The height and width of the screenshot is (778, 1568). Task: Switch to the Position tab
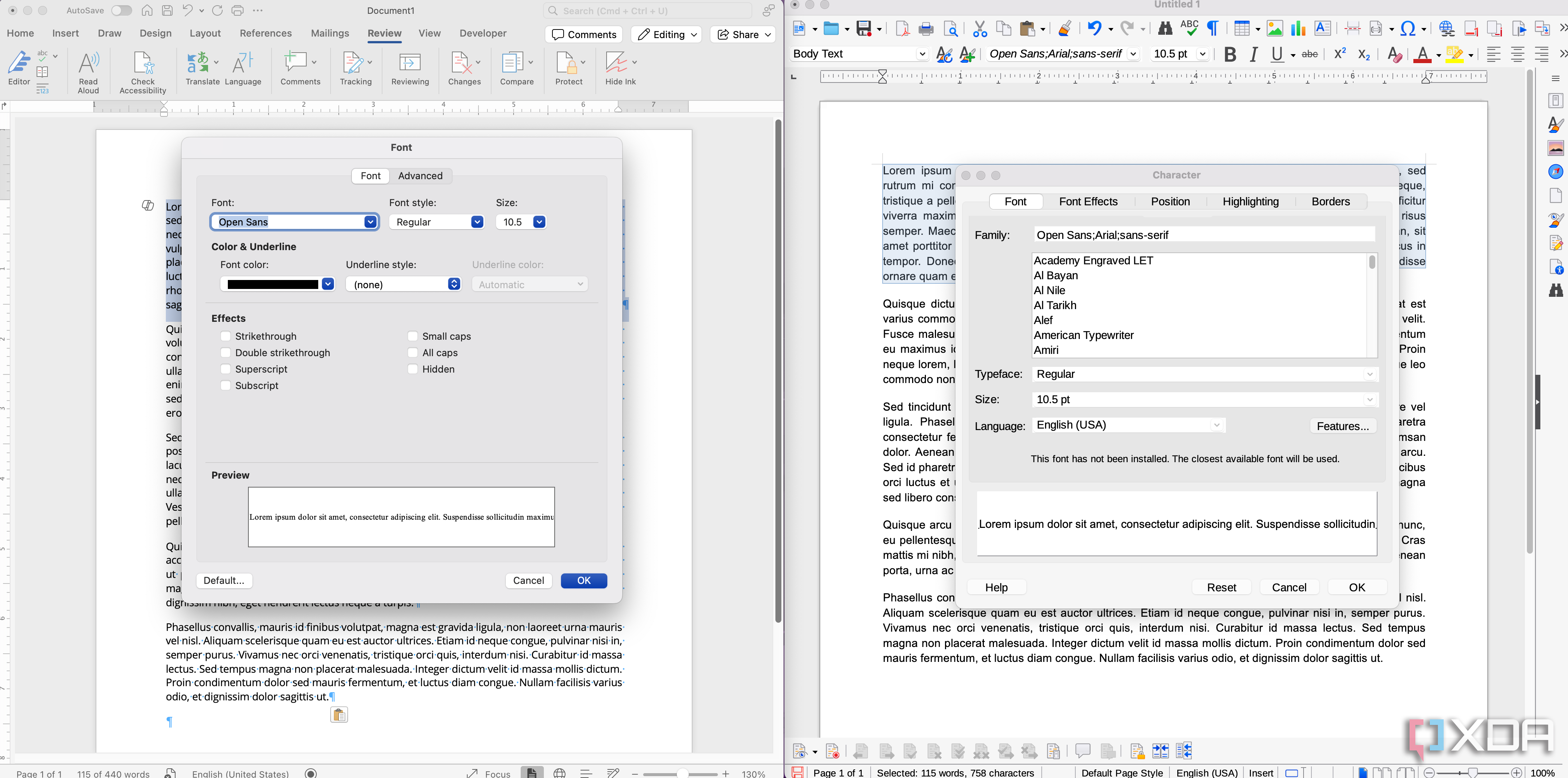point(1170,201)
